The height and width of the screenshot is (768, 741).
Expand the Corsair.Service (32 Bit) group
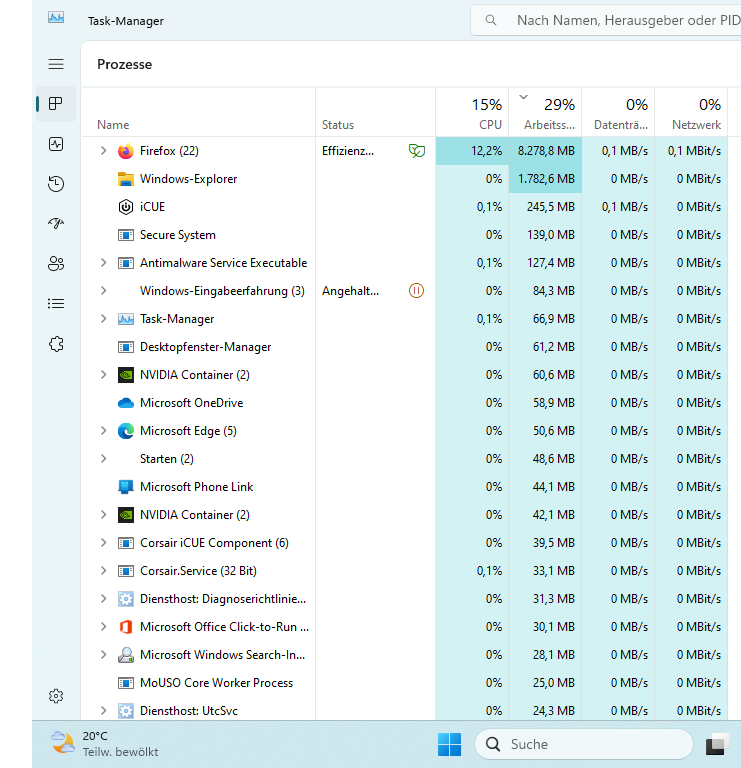point(103,571)
